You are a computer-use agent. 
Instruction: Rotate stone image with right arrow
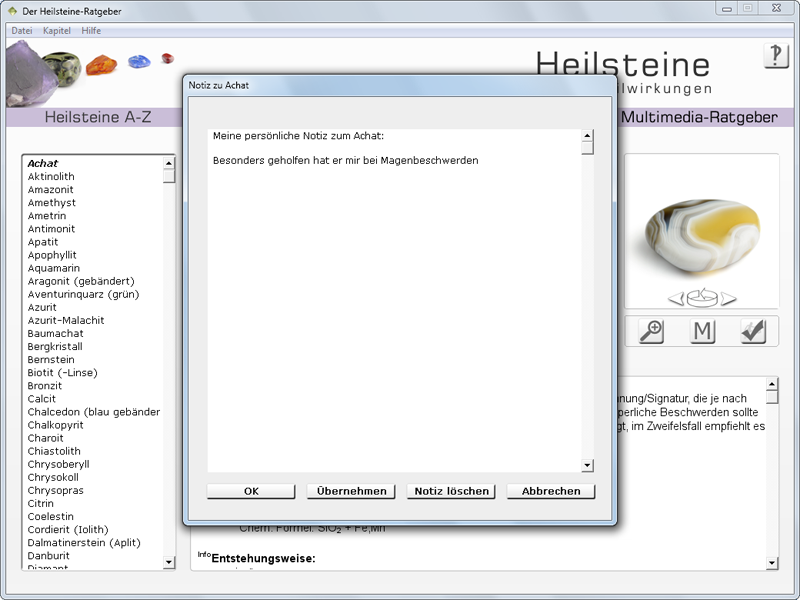729,298
